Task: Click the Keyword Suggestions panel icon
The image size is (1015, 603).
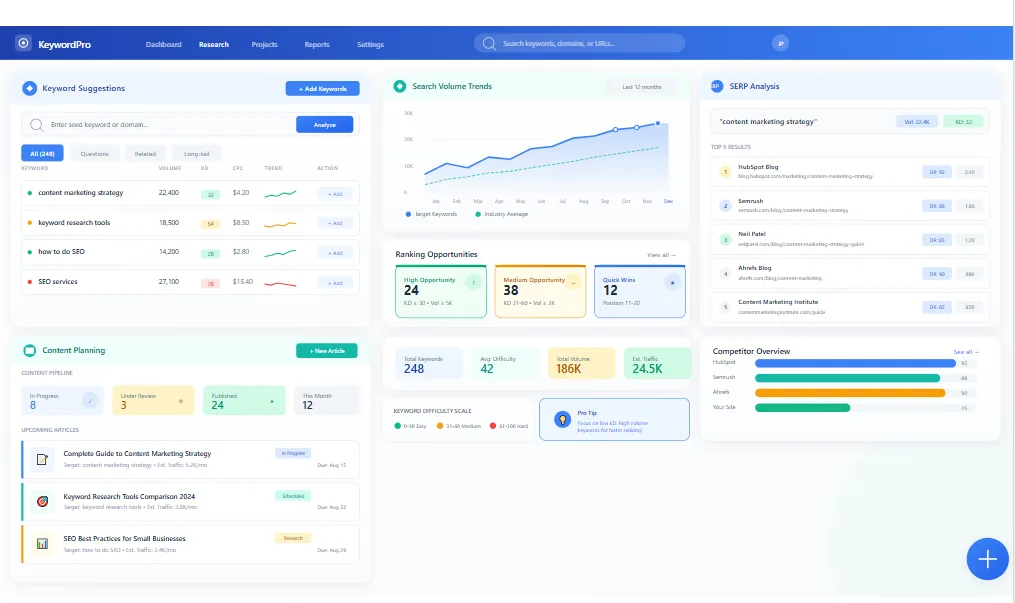Action: coord(31,88)
